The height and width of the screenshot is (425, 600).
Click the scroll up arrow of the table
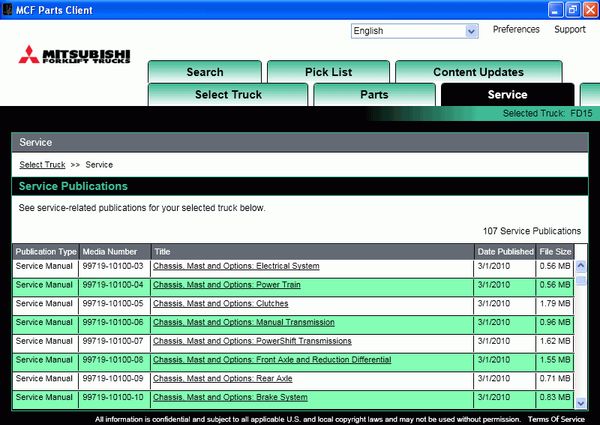[580, 266]
